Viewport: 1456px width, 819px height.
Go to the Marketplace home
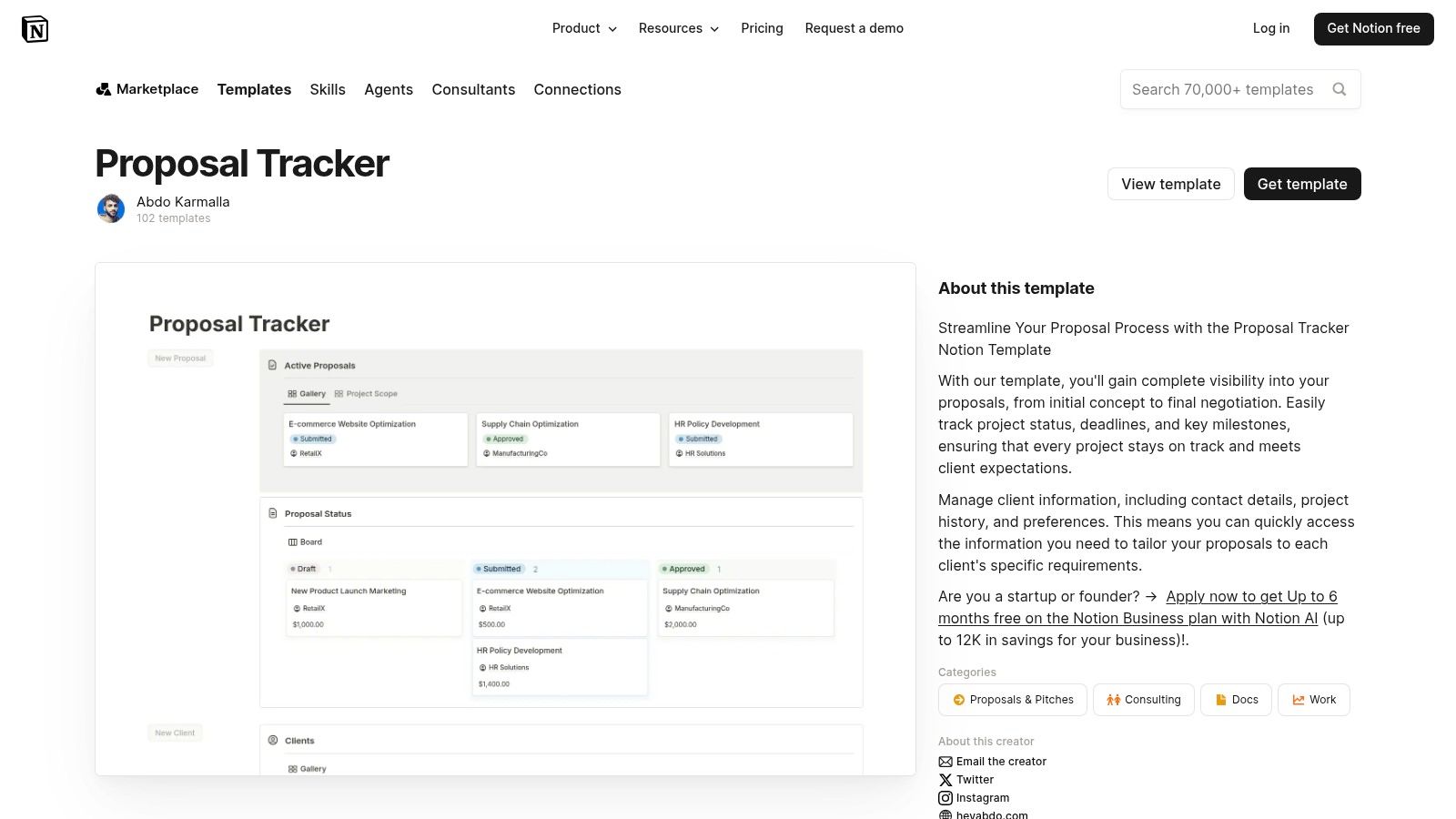tap(147, 89)
